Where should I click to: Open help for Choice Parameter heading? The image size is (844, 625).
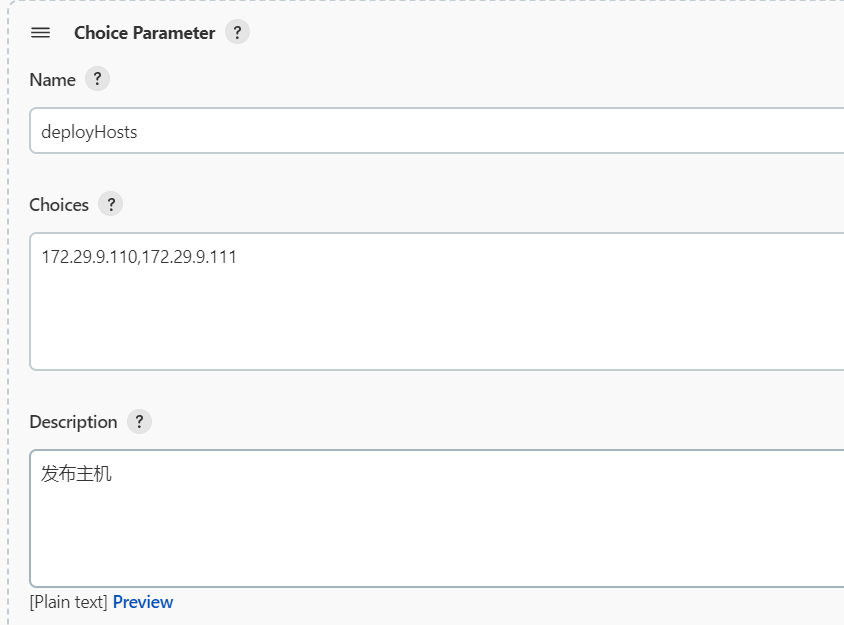(x=237, y=32)
